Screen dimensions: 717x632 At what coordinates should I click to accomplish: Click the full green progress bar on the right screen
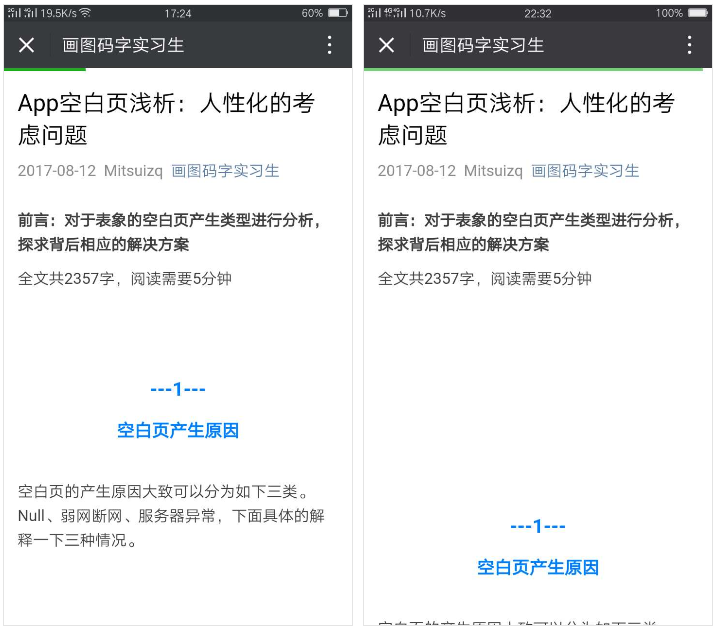pos(538,69)
